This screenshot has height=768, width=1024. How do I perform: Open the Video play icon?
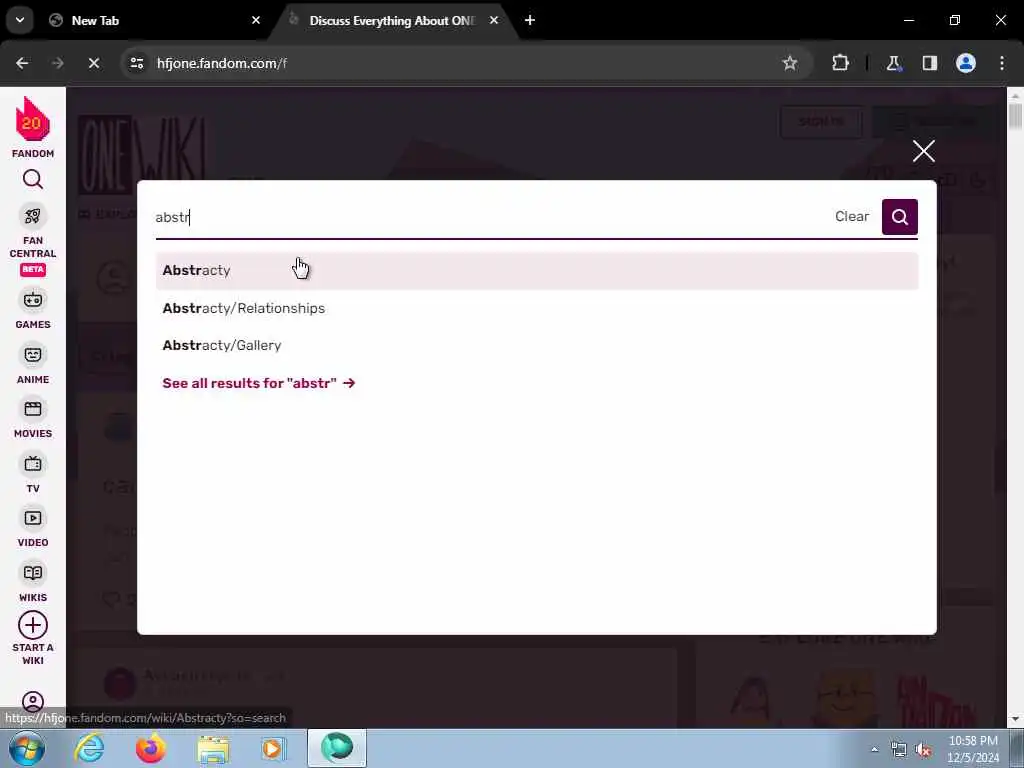33,518
